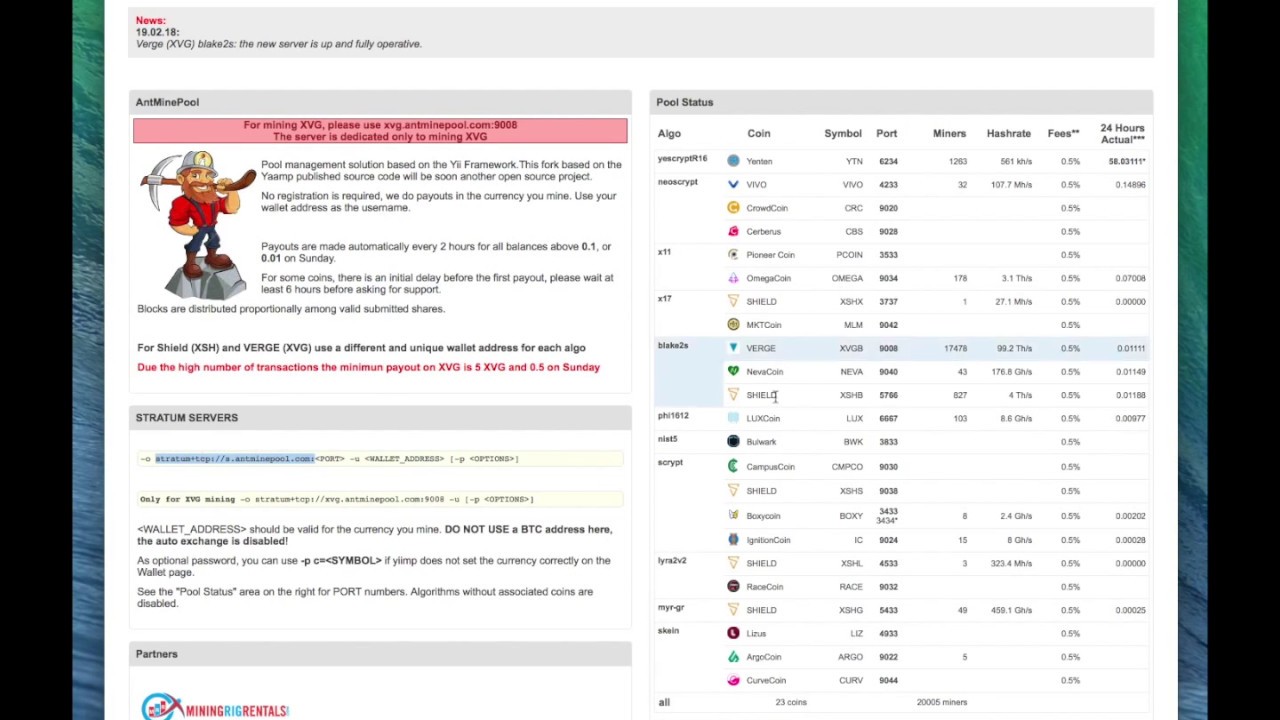Click the Fees** column header
This screenshot has width=1280, height=720.
1063,133
